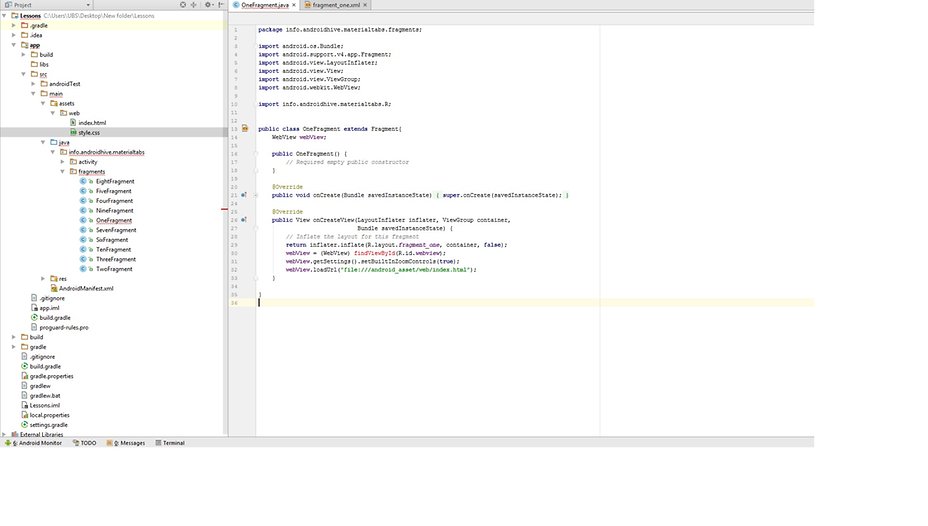This screenshot has width=928, height=526.
Task: Click the NineFragment class icon
Action: (83, 211)
